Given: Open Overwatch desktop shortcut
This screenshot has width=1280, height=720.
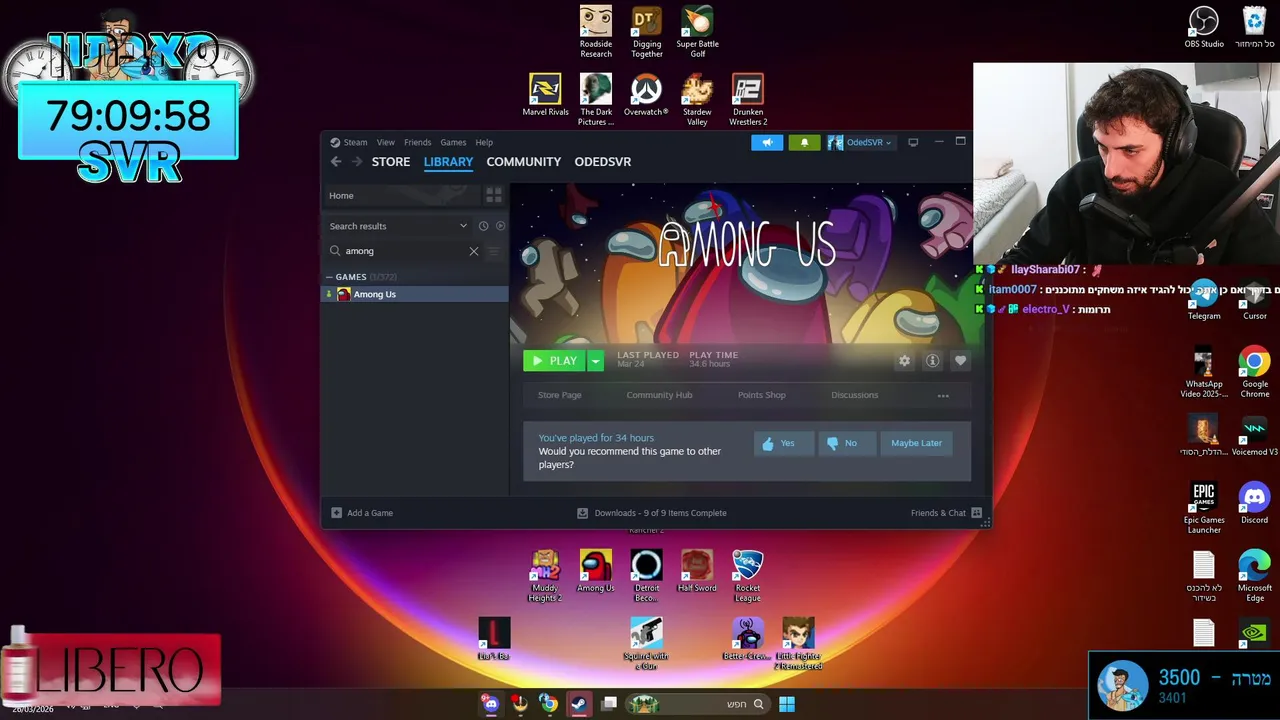Looking at the screenshot, I should click(646, 95).
